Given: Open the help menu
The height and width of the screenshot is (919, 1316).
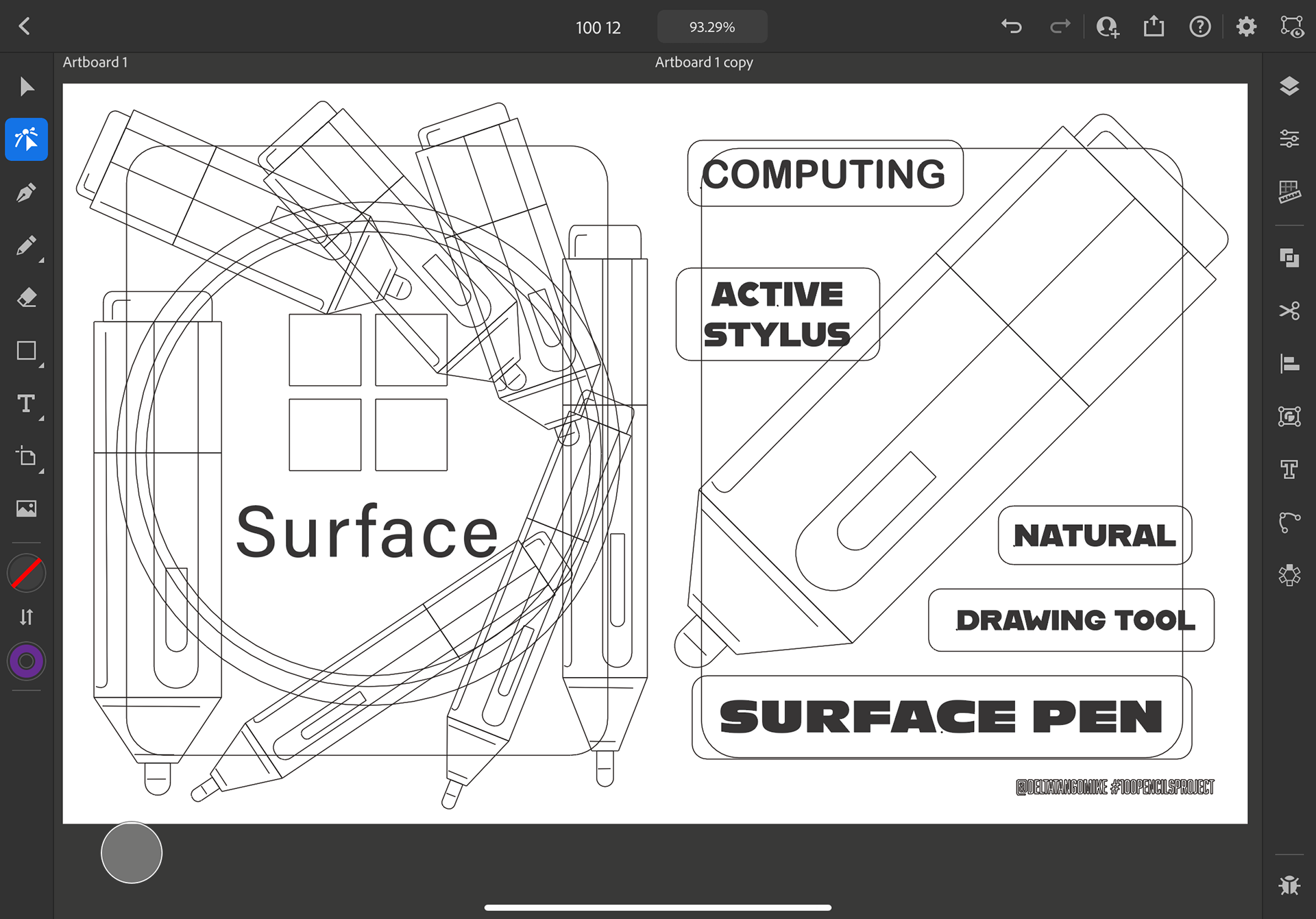Looking at the screenshot, I should point(1200,27).
